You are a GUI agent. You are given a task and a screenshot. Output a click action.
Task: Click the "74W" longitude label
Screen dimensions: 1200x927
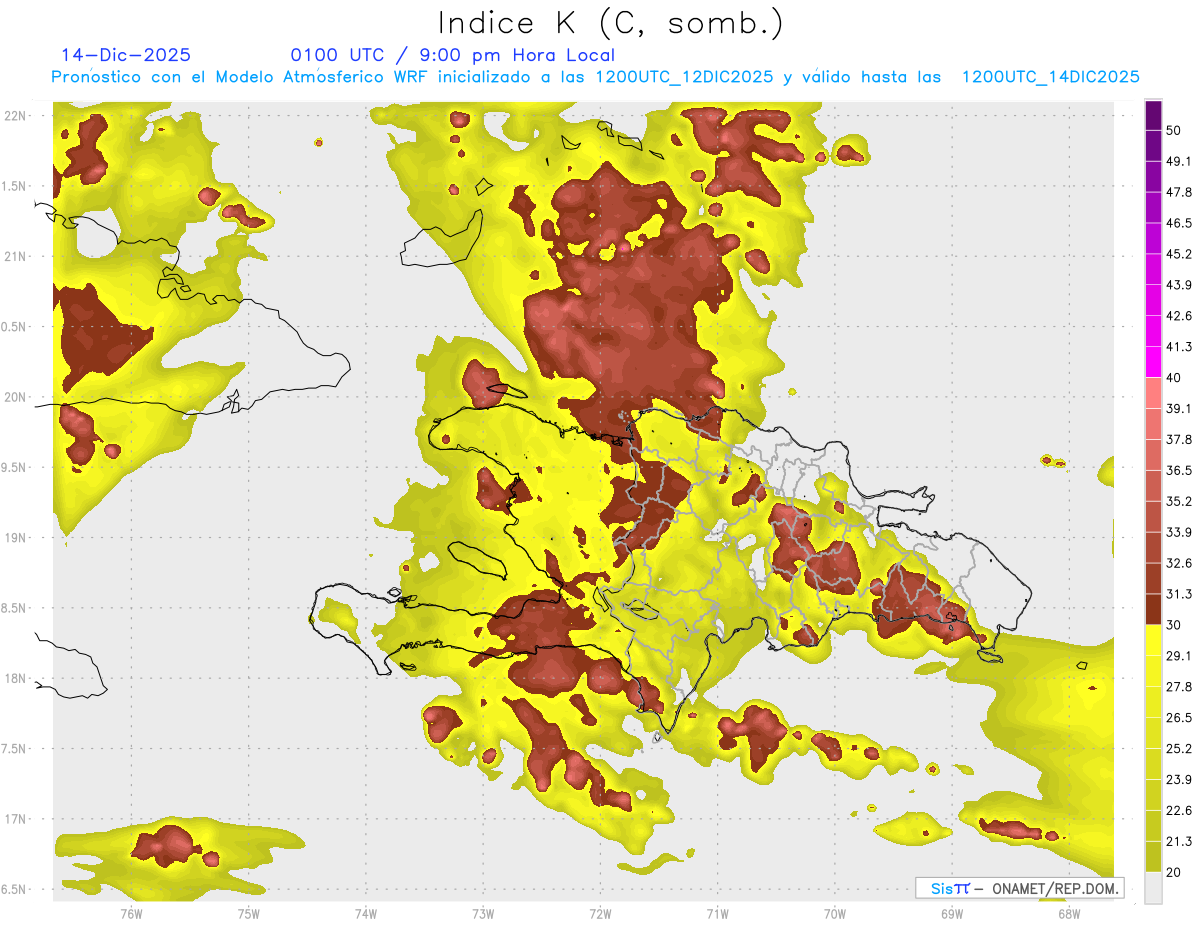[365, 914]
